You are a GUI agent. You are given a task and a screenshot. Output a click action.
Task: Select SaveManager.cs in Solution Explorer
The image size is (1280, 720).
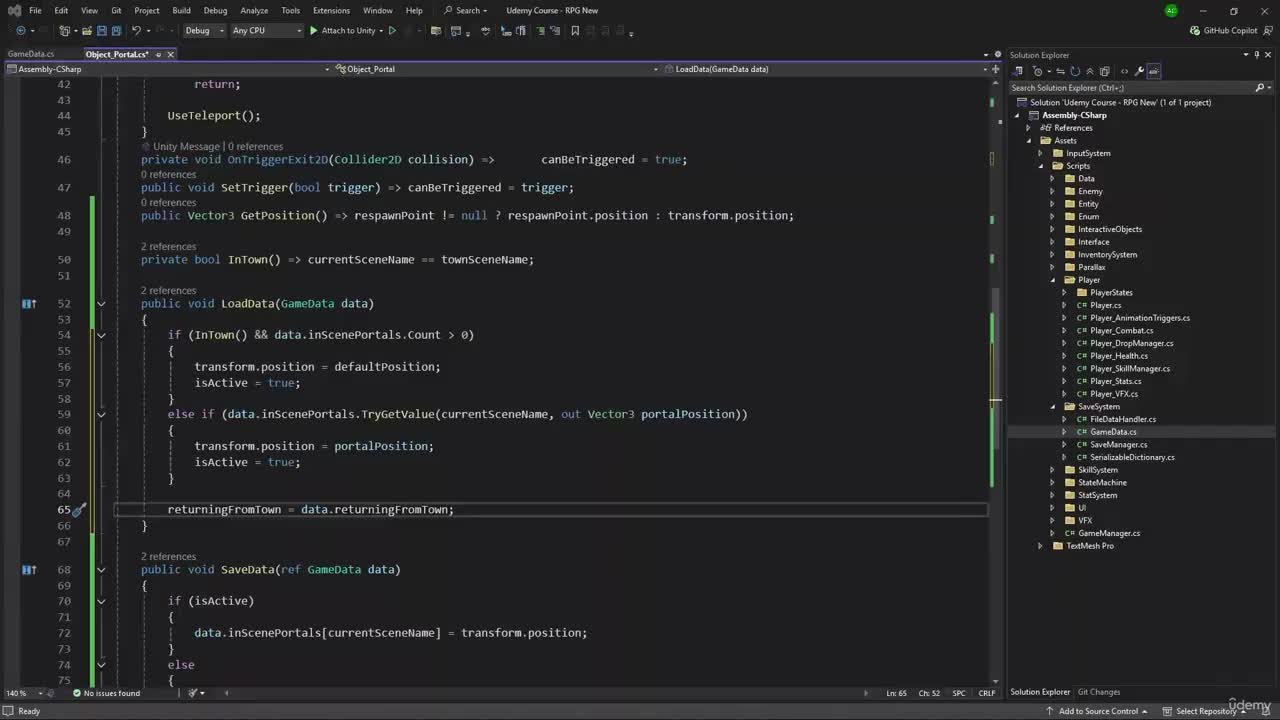(1118, 445)
